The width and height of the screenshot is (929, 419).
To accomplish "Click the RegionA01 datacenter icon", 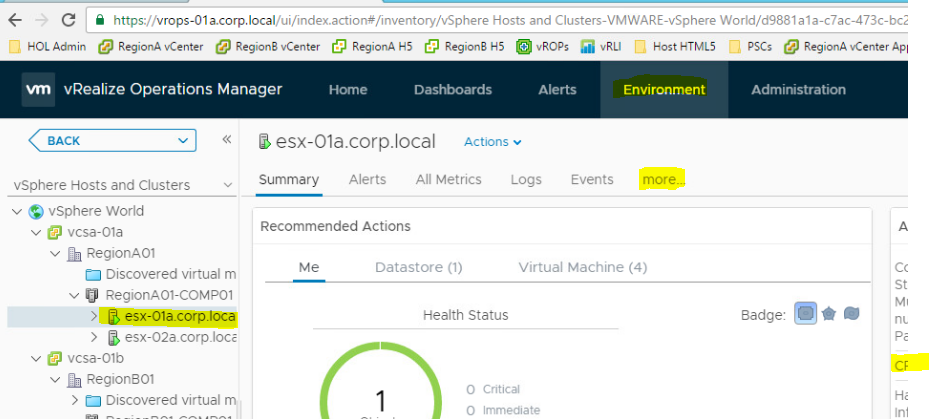I will point(74,254).
